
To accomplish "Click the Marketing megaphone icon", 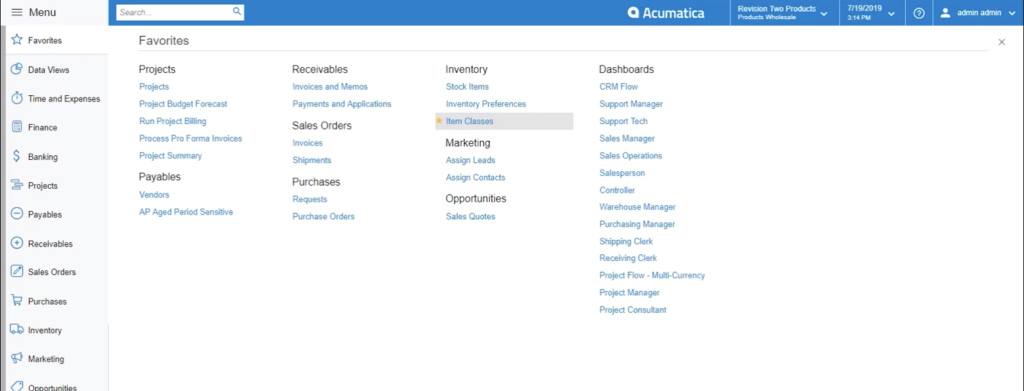I will [17, 358].
